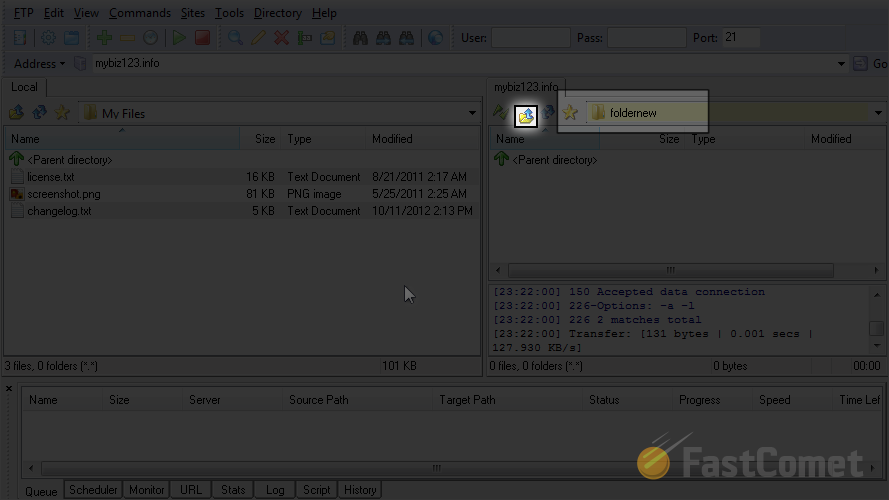Click the new folder toolbar icon

tap(328, 38)
